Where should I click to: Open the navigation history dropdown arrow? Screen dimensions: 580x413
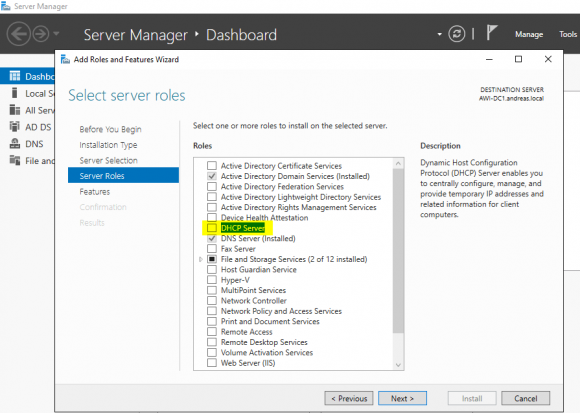tap(56, 34)
